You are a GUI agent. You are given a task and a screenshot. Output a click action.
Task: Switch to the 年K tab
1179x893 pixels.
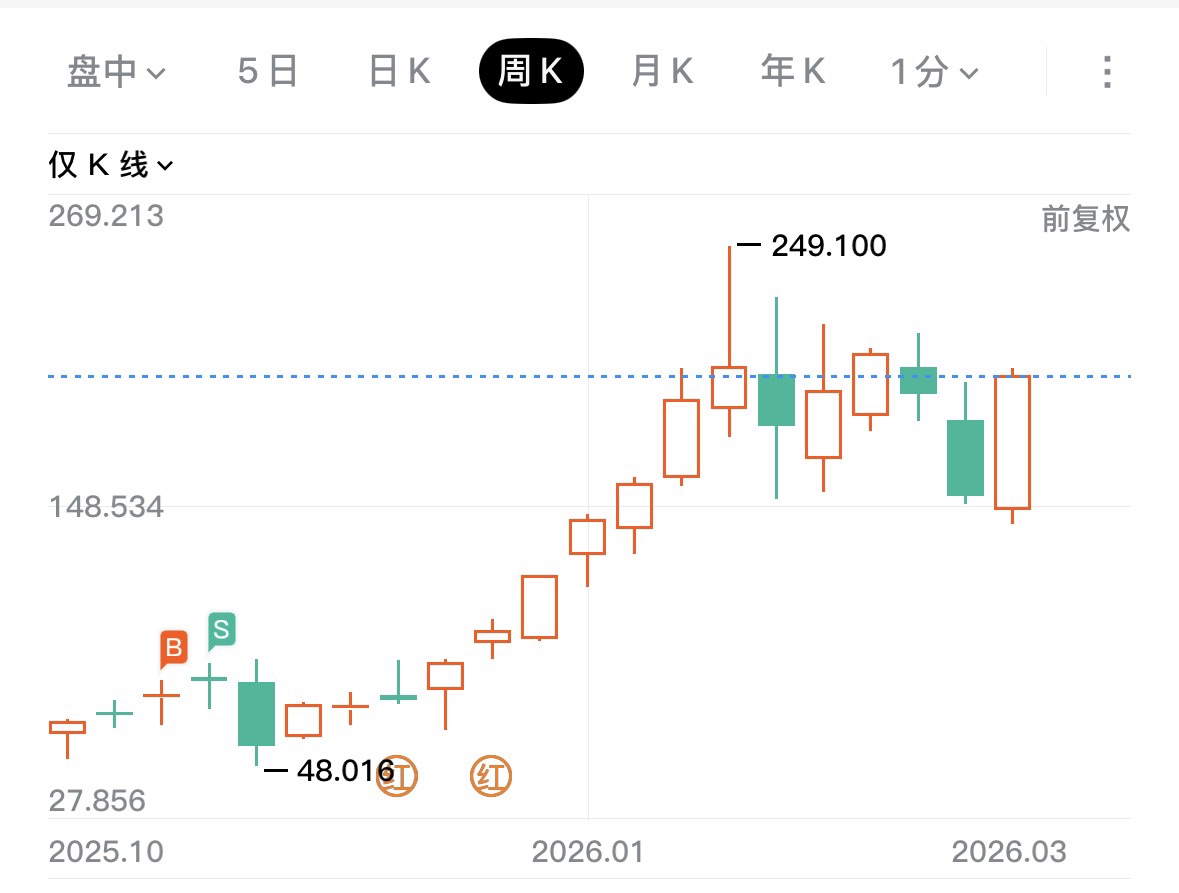point(793,72)
